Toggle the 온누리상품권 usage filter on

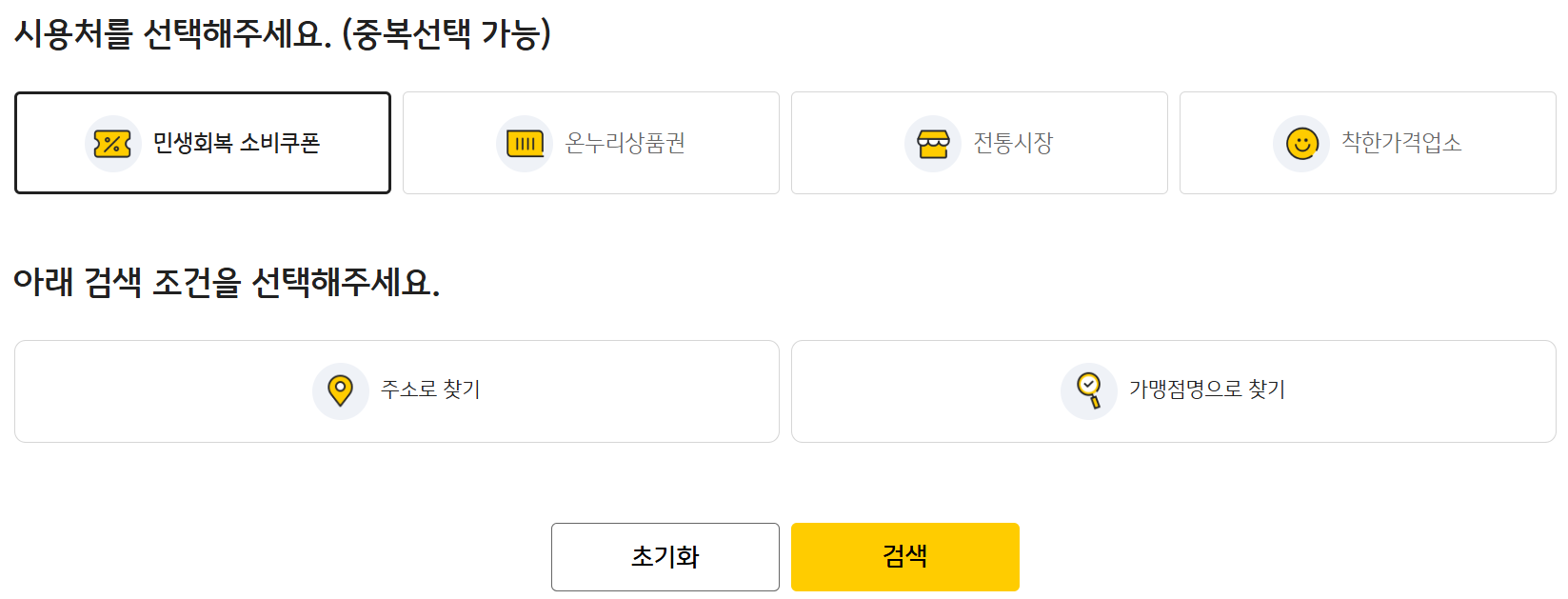click(590, 143)
